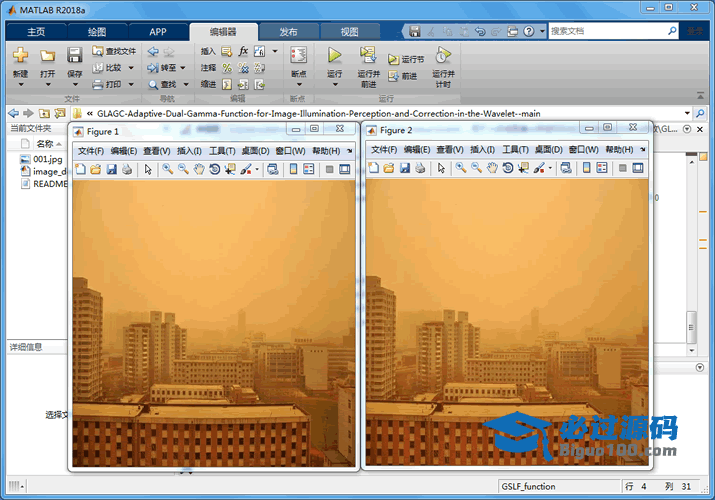Open 插入(I) menu in Figure 1
Image resolution: width=715 pixels, height=500 pixels.
point(189,151)
